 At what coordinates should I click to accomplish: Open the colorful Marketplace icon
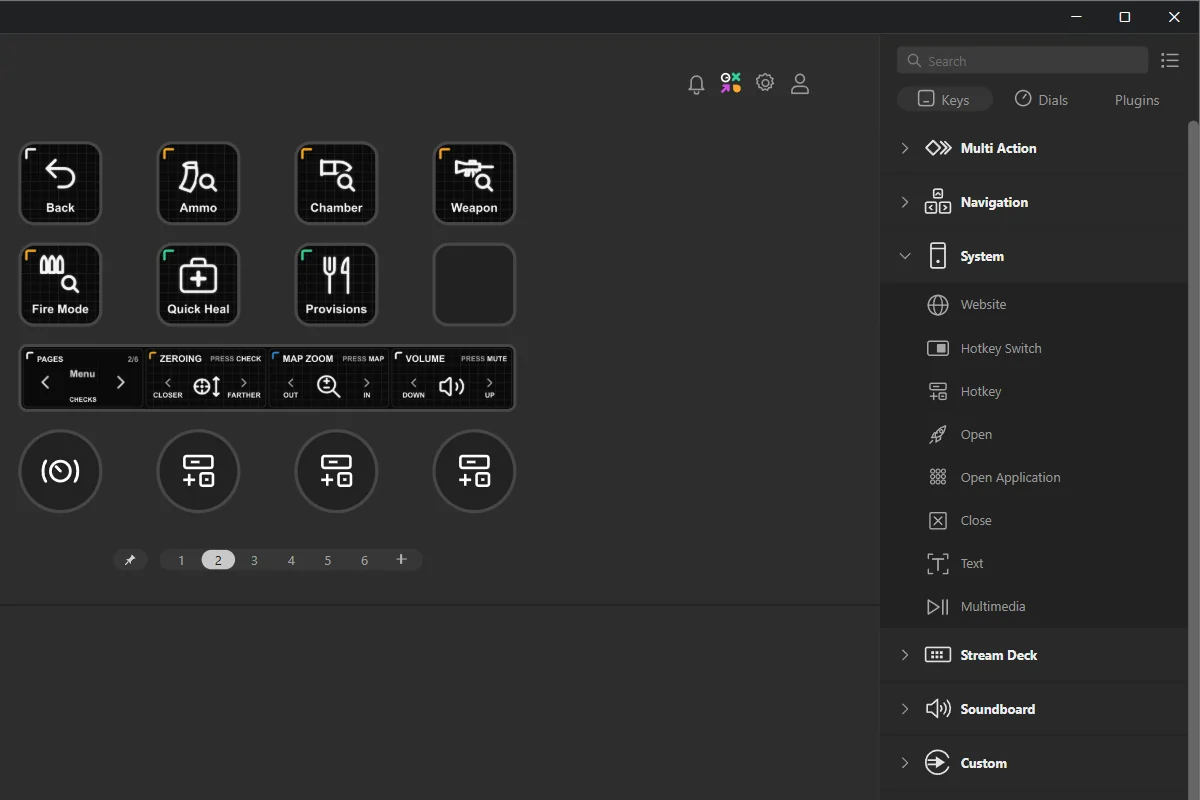tap(731, 83)
